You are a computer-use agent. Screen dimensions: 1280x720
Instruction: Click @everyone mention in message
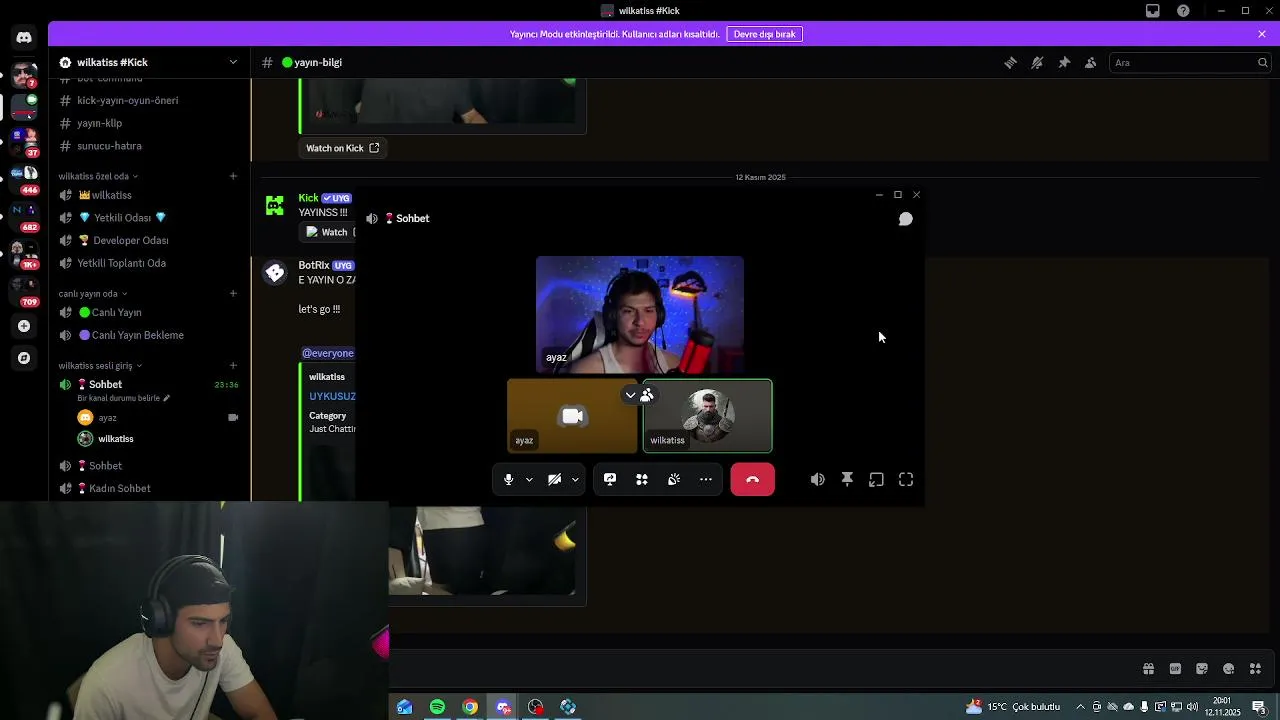tap(328, 353)
